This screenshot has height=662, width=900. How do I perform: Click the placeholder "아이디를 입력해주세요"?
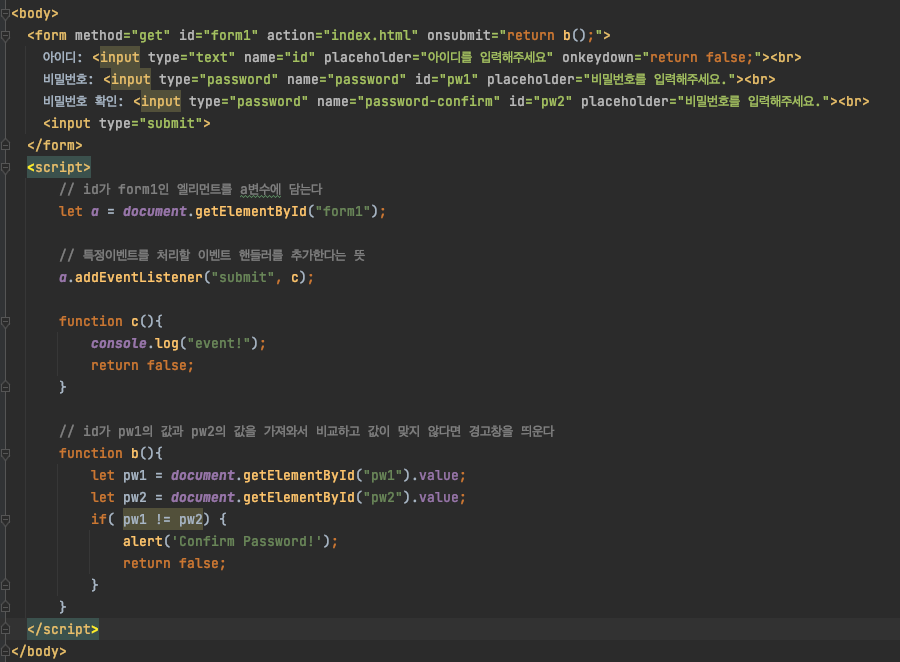click(x=438, y=57)
